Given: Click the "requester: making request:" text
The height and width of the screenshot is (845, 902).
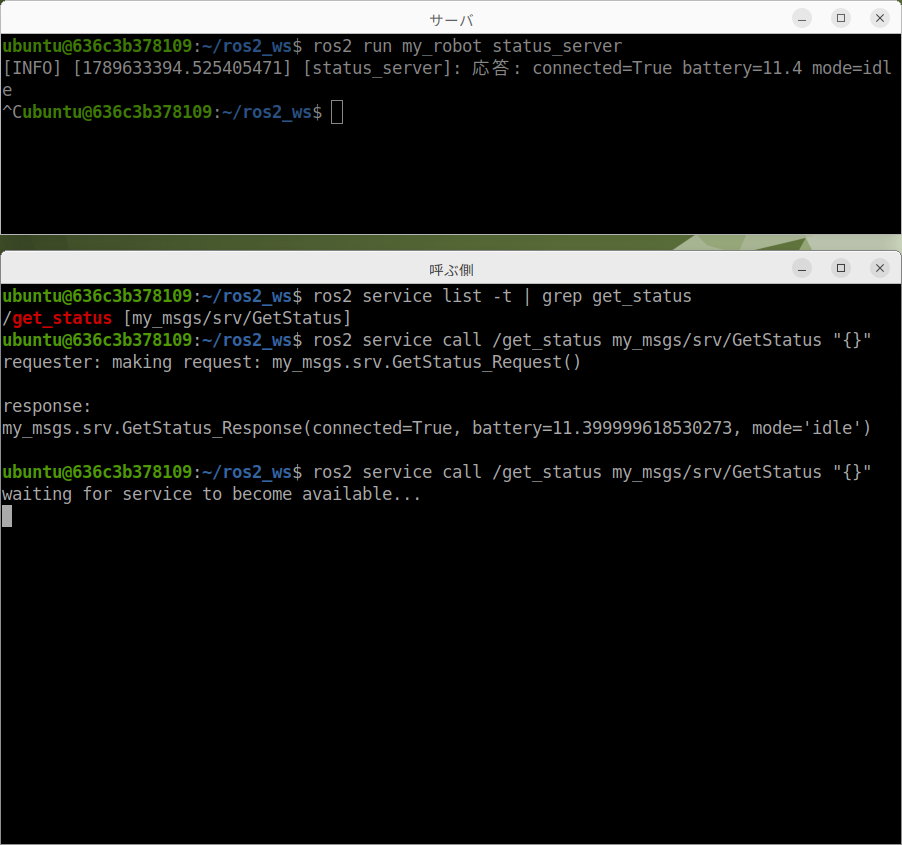Looking at the screenshot, I should tap(132, 362).
